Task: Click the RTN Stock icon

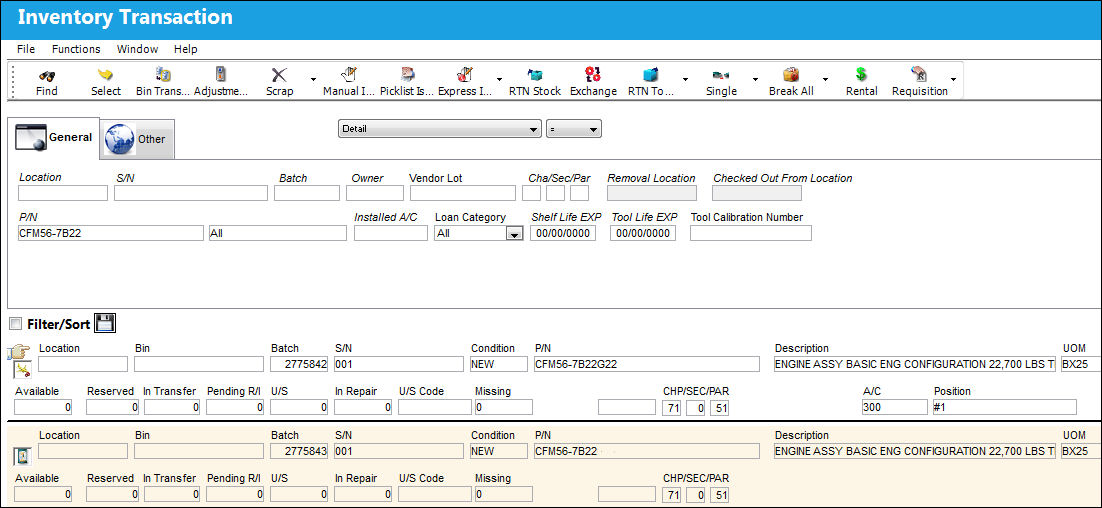Action: [536, 75]
